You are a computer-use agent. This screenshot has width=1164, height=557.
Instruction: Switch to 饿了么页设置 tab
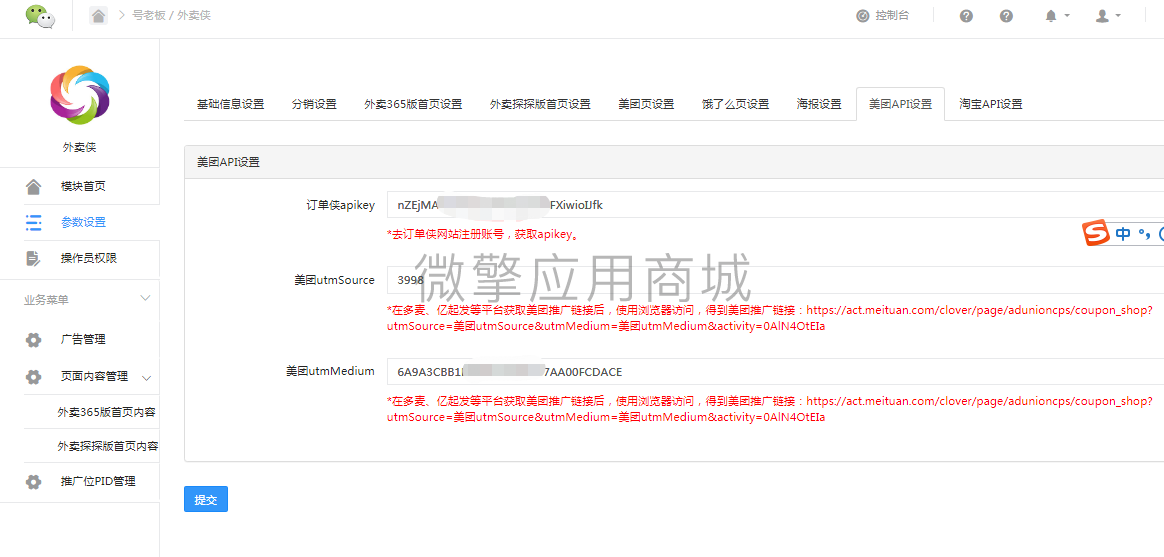click(x=735, y=104)
